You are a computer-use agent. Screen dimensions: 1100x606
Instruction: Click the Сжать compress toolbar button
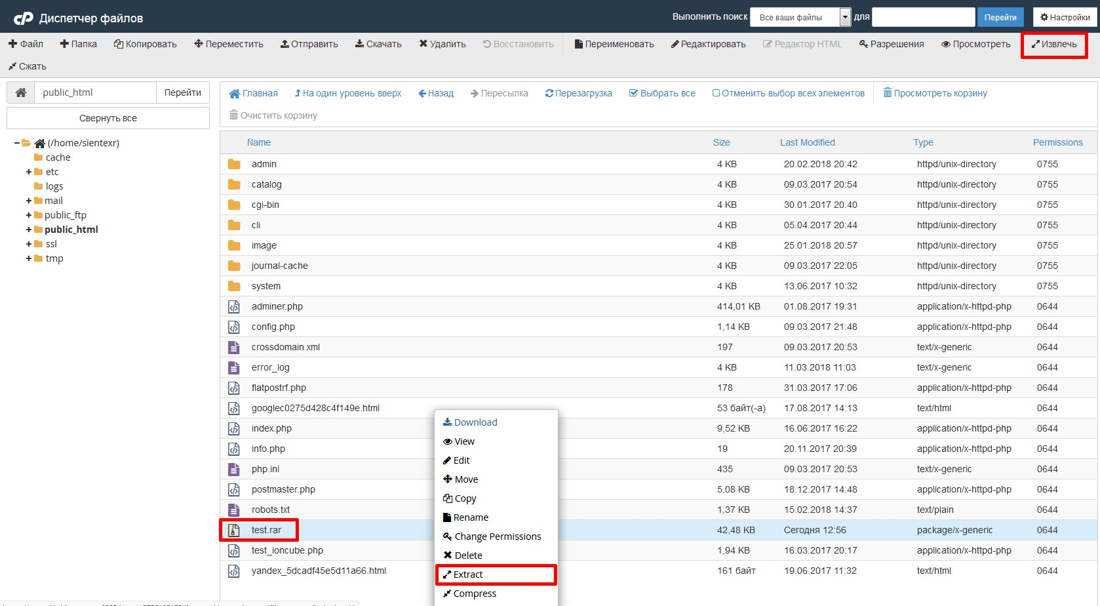click(13, 66)
